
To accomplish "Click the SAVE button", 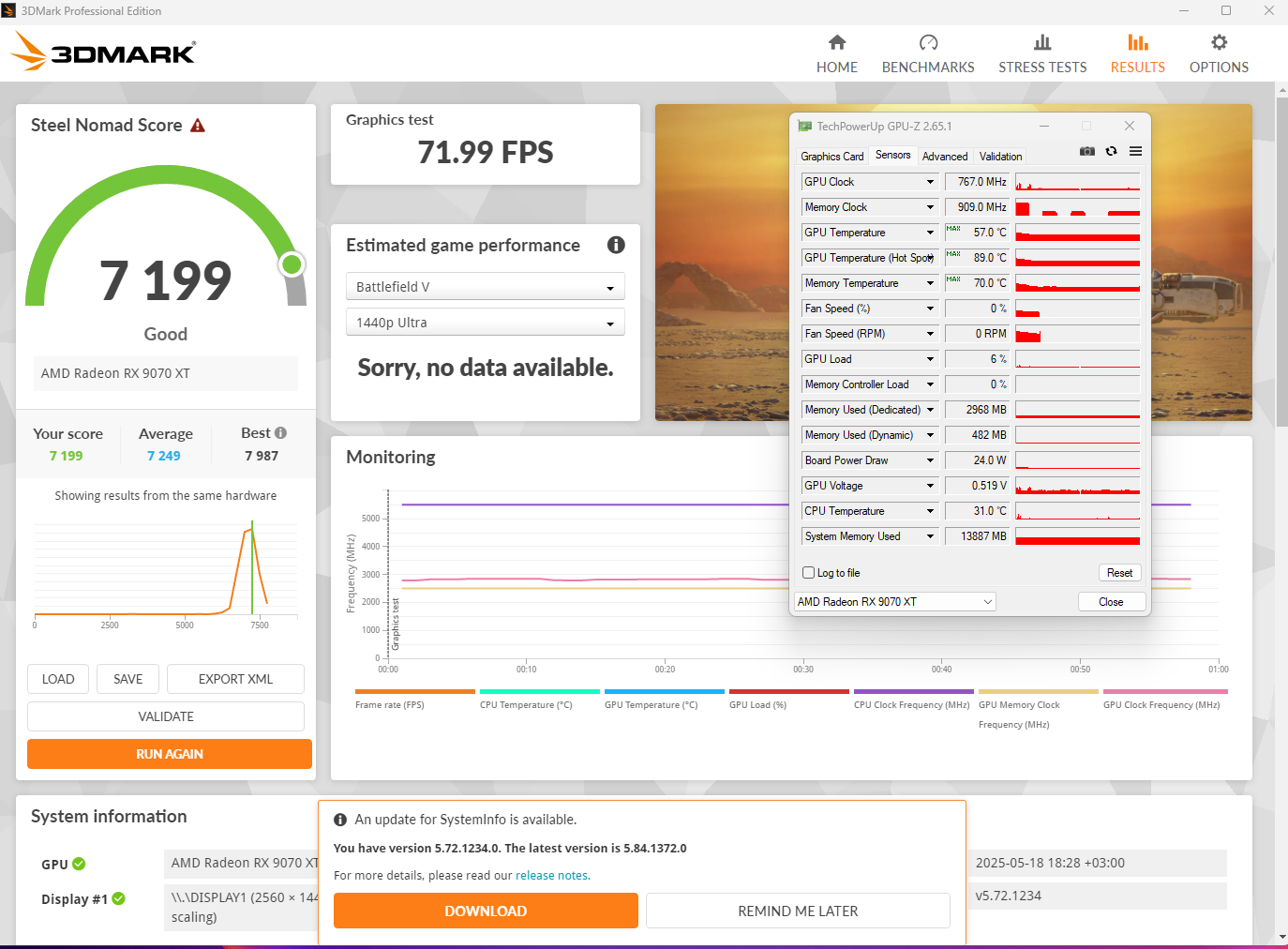I will 128,679.
